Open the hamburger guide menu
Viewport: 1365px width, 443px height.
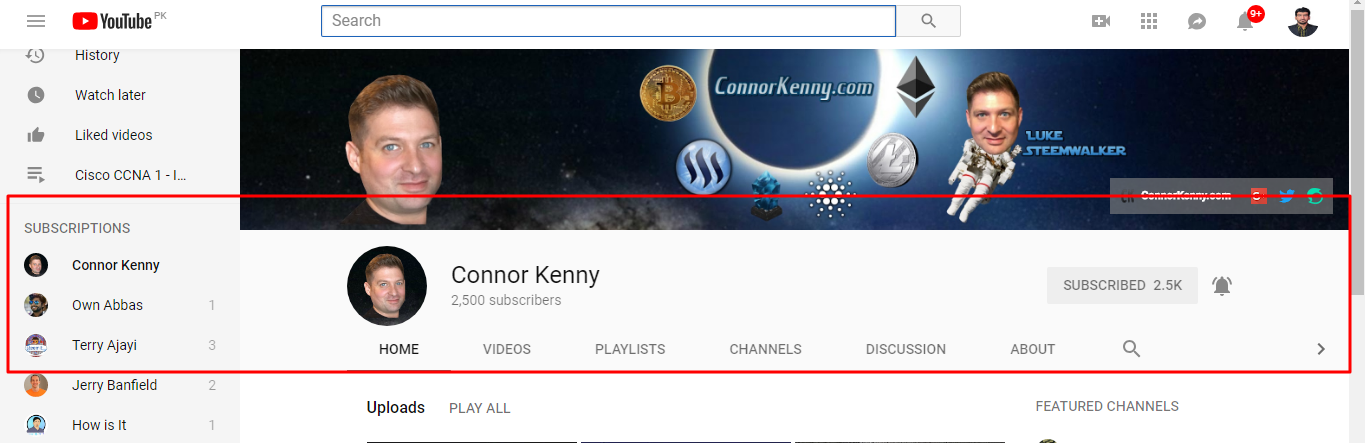(36, 21)
